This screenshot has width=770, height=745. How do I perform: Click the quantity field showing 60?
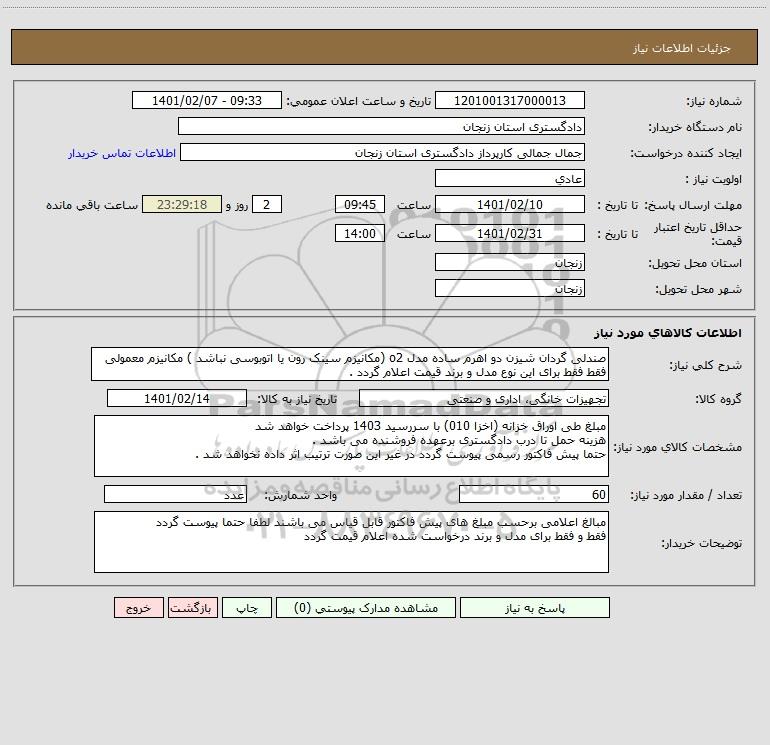534,495
